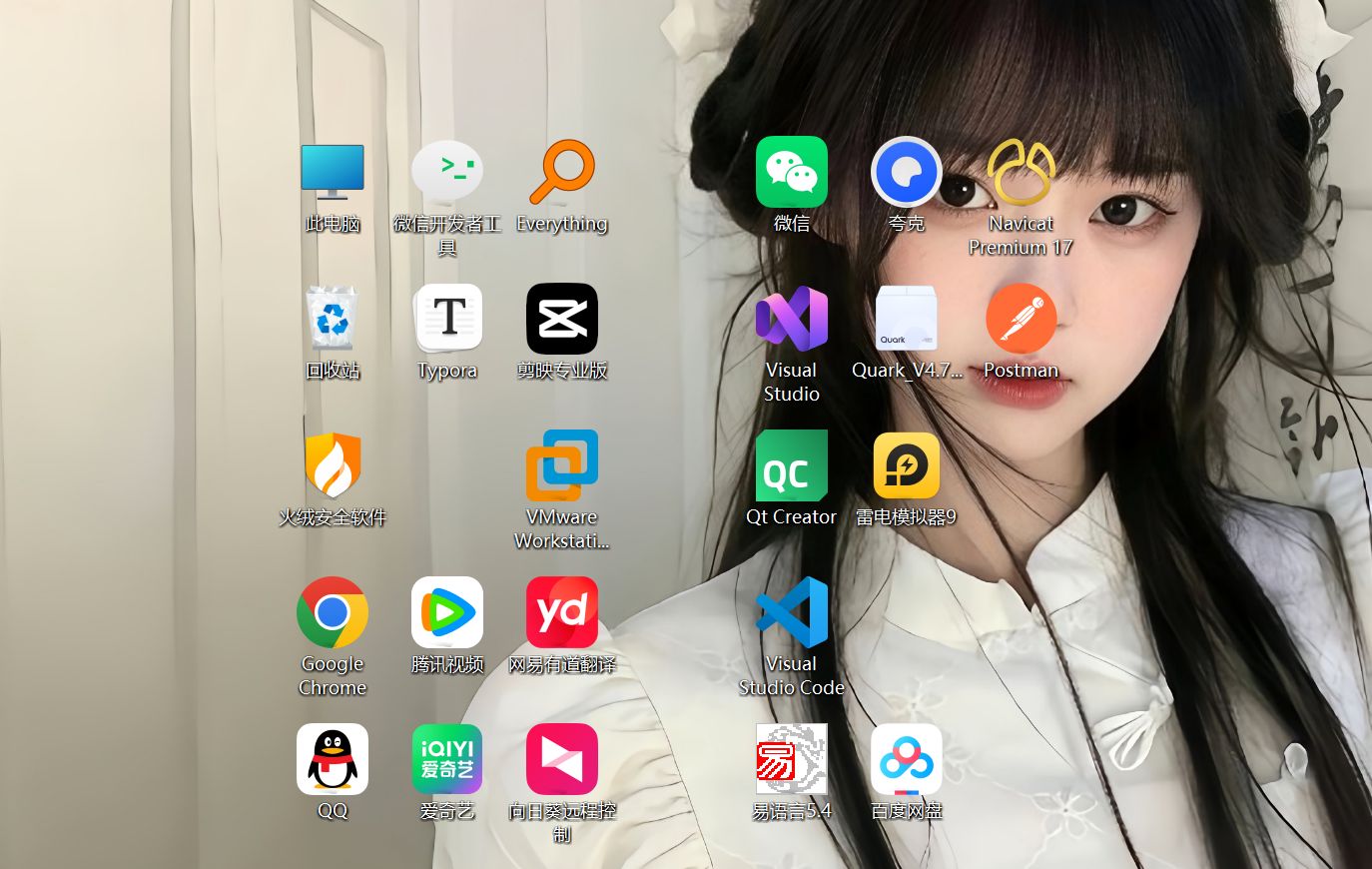Launch 微信开发者工具 developer tools
The width and height of the screenshot is (1372, 869).
(x=447, y=171)
